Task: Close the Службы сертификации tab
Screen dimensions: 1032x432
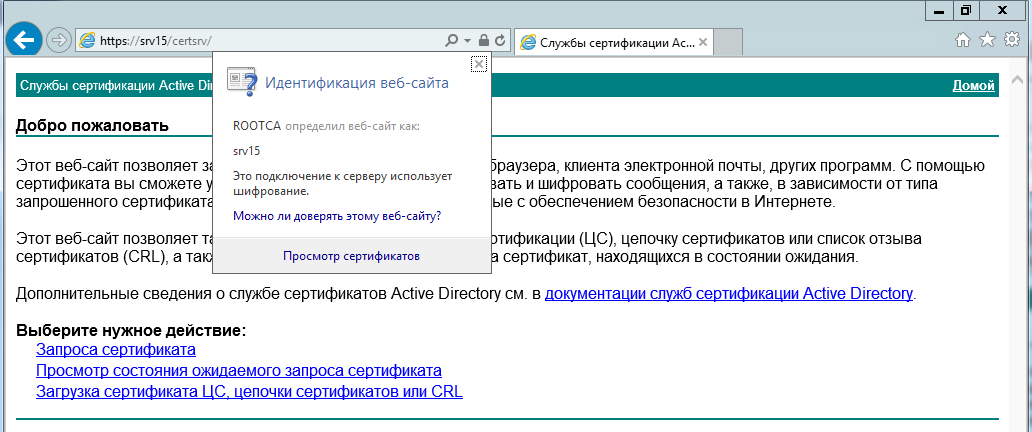Action: pyautogui.click(x=702, y=43)
